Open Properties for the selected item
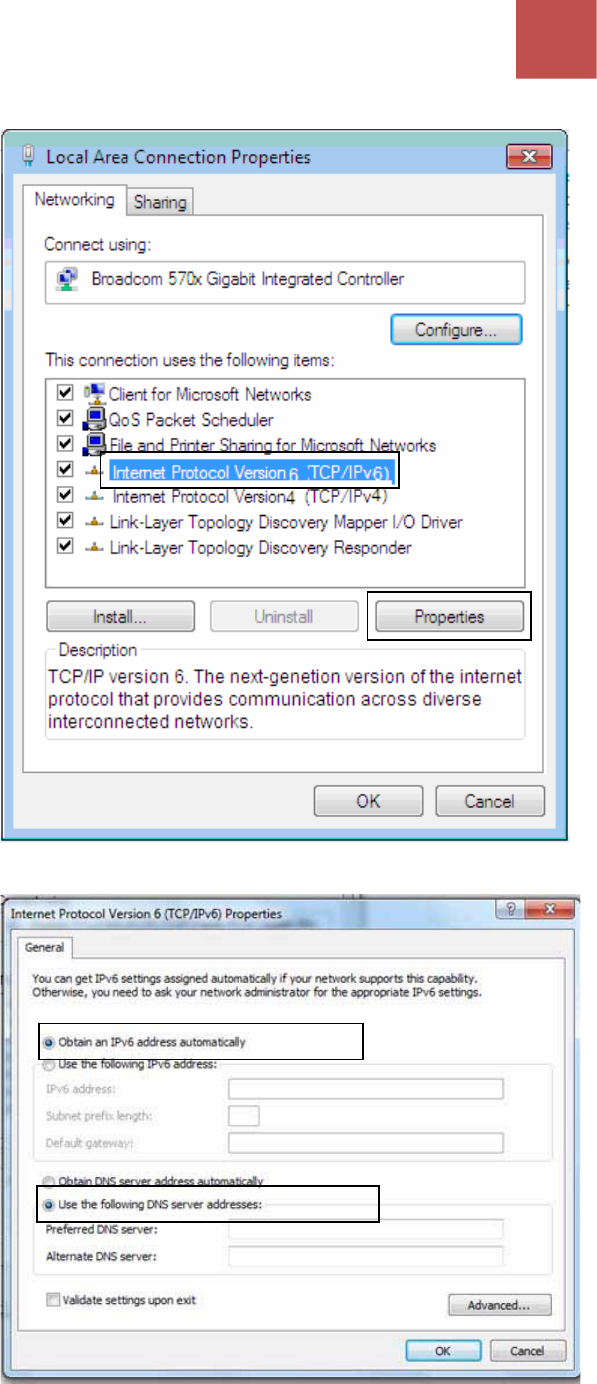The width and height of the screenshot is (597, 1384). (449, 617)
